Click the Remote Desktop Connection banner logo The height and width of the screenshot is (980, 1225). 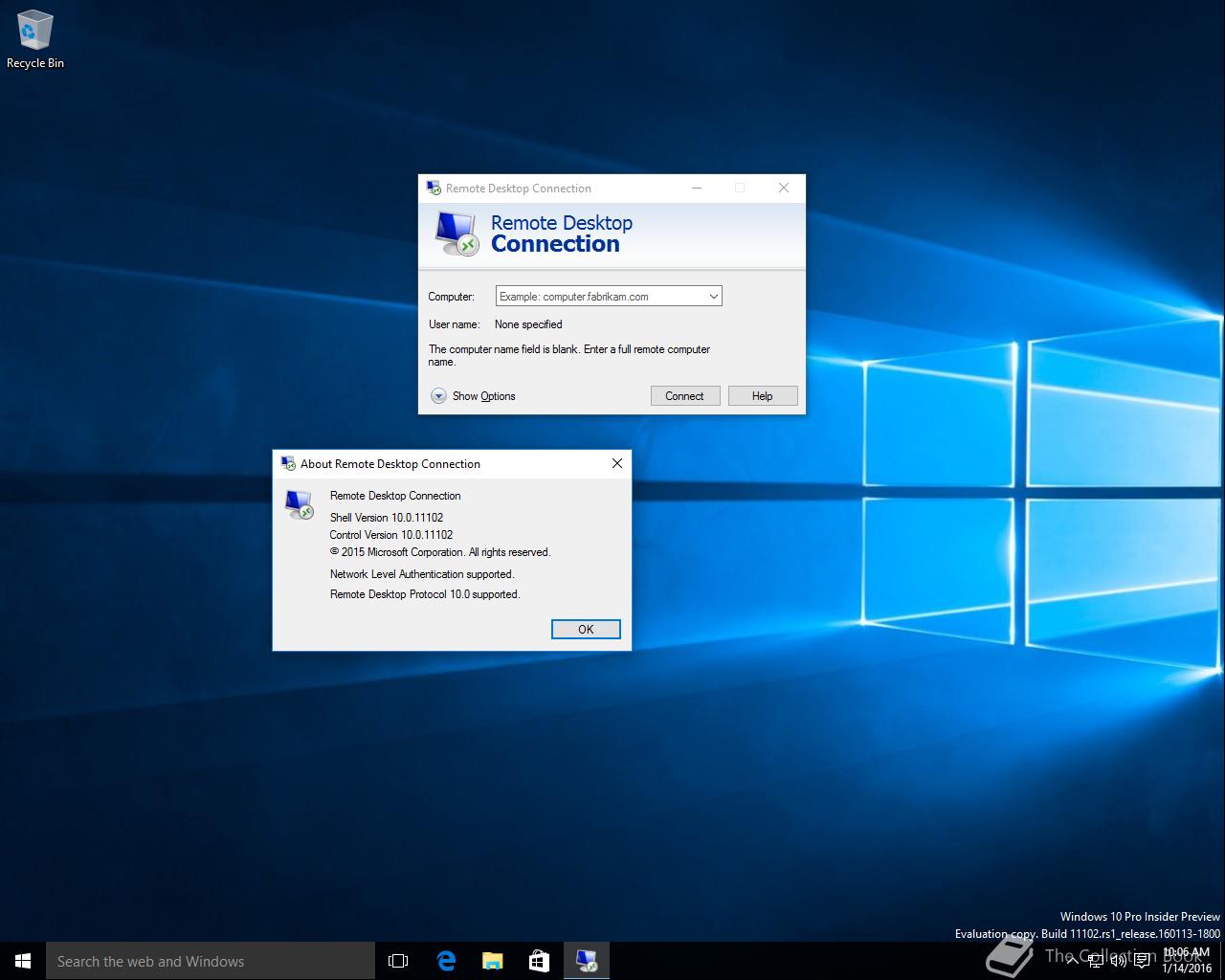click(x=457, y=234)
